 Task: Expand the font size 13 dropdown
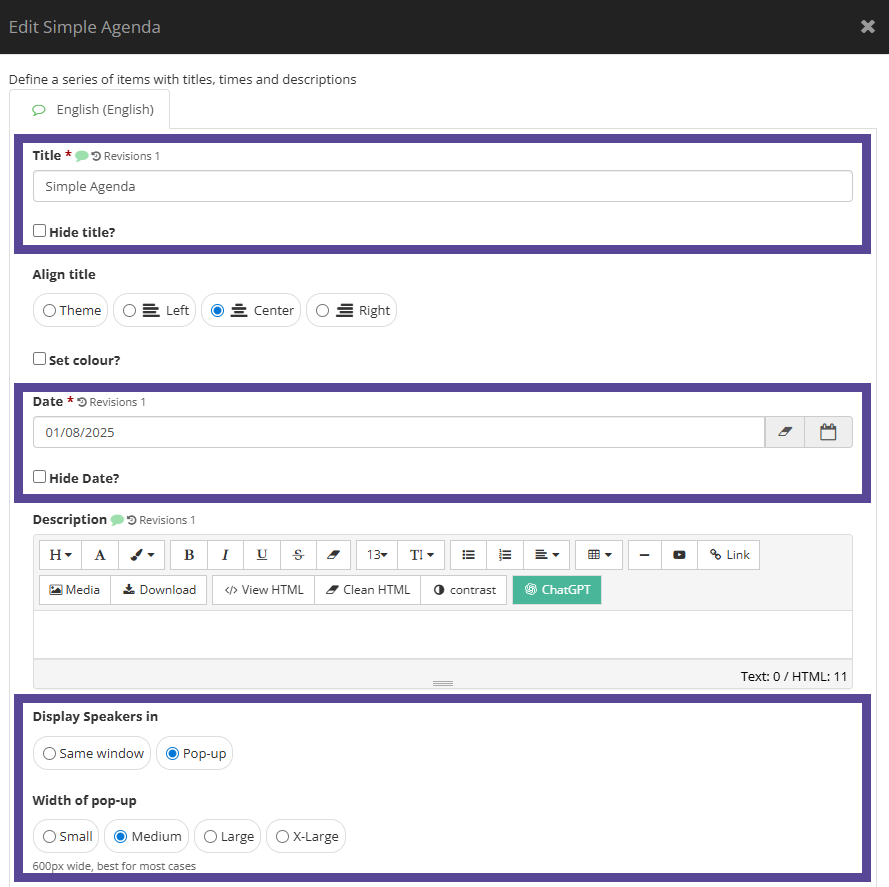pyautogui.click(x=376, y=555)
